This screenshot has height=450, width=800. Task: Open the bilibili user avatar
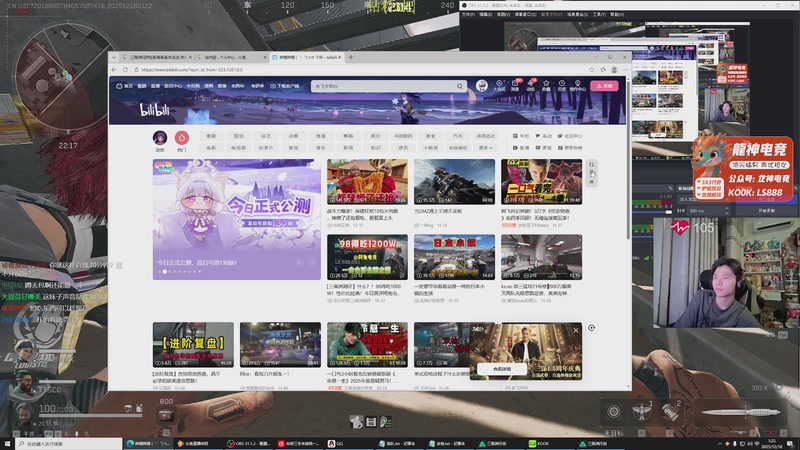[x=482, y=86]
